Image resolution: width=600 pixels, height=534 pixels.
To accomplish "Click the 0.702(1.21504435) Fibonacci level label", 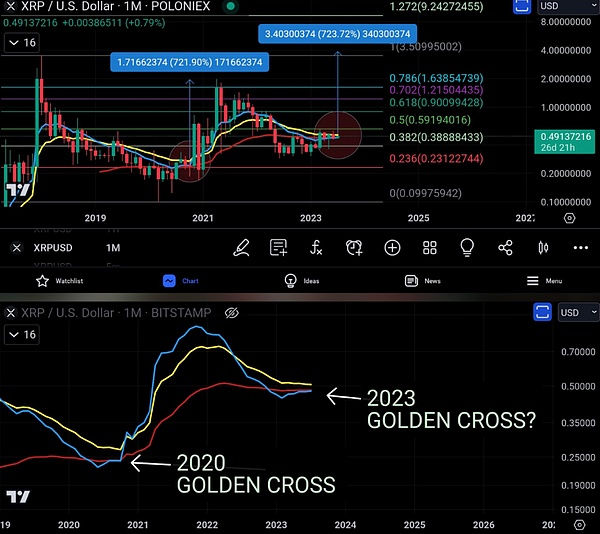I will [x=436, y=90].
